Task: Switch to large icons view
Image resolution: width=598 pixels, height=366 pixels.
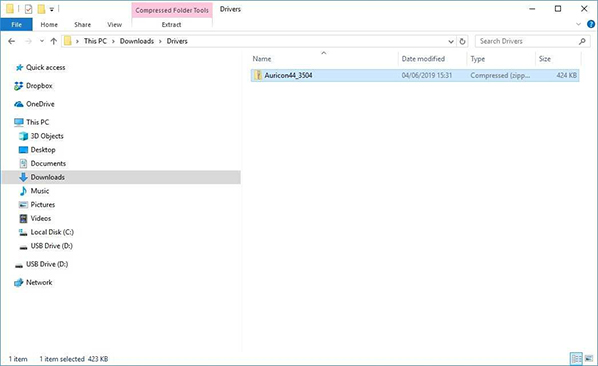Action: 589,358
